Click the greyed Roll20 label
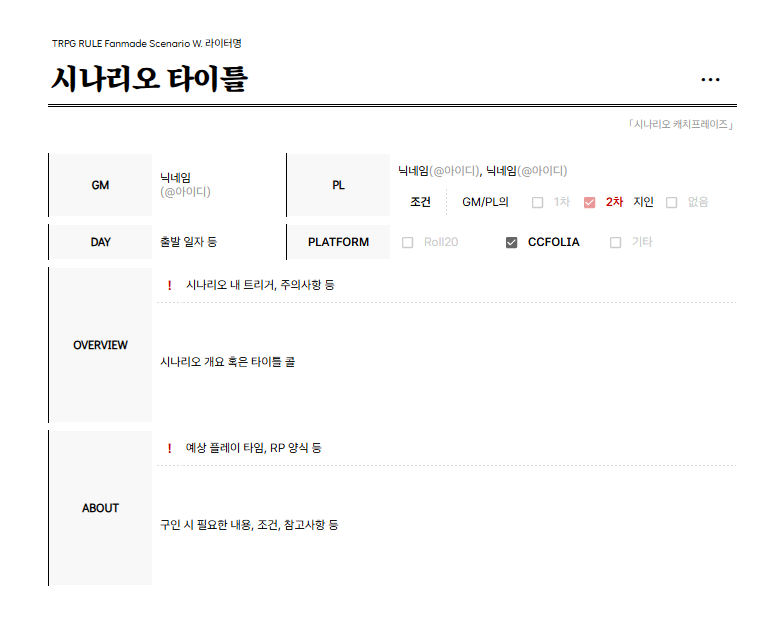778x620 pixels. coord(441,242)
